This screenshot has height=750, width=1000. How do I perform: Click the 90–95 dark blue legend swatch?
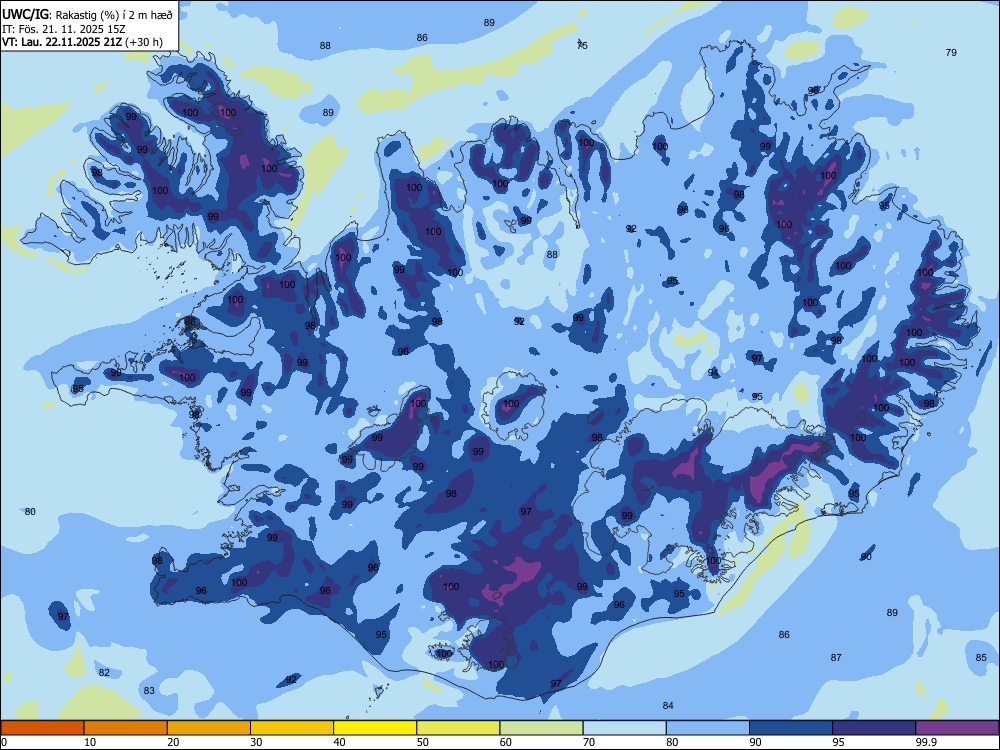coord(791,728)
